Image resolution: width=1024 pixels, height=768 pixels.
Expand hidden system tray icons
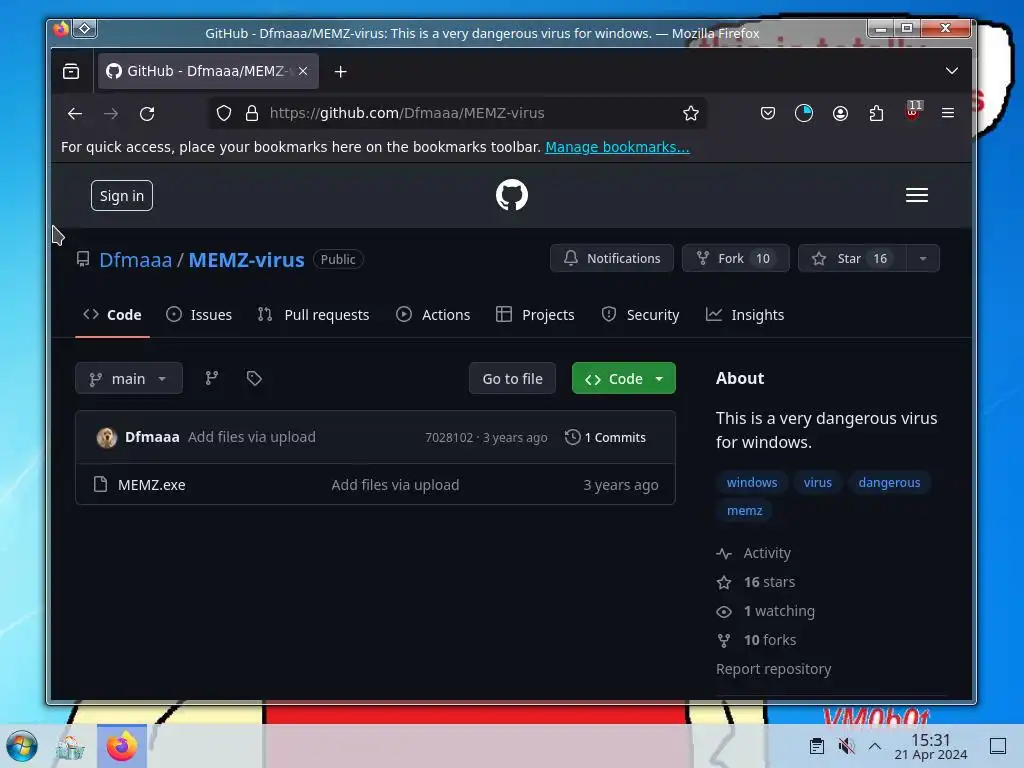(x=874, y=746)
